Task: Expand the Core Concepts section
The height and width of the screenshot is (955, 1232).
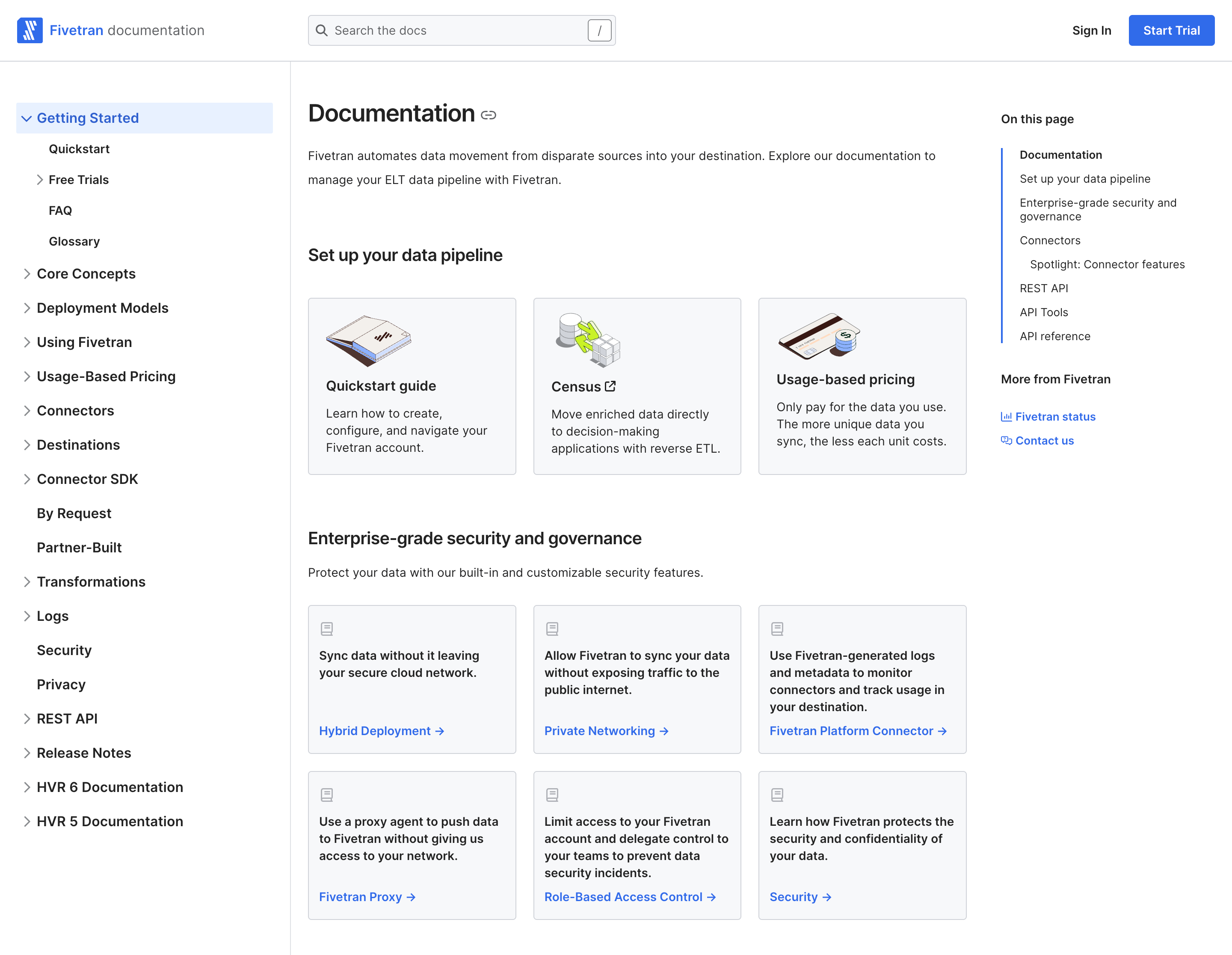Action: pyautogui.click(x=27, y=274)
